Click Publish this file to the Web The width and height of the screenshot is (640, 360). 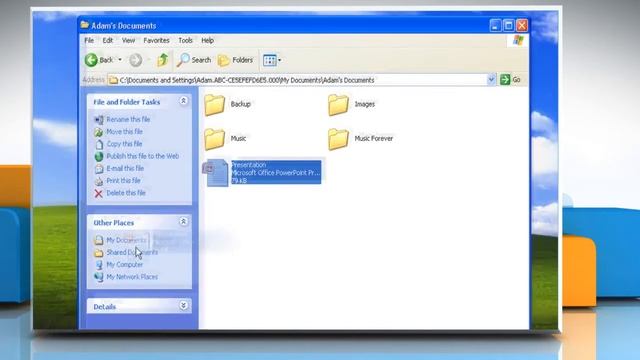tap(142, 156)
